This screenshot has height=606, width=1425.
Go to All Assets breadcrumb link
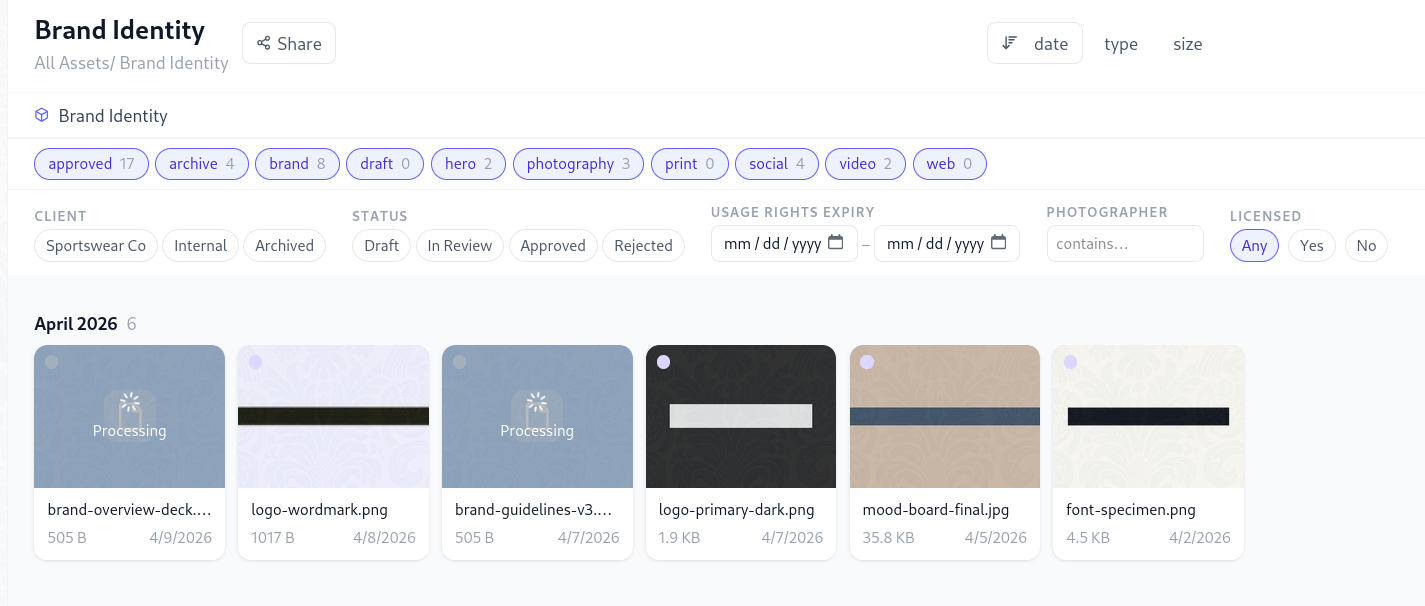pyautogui.click(x=74, y=63)
